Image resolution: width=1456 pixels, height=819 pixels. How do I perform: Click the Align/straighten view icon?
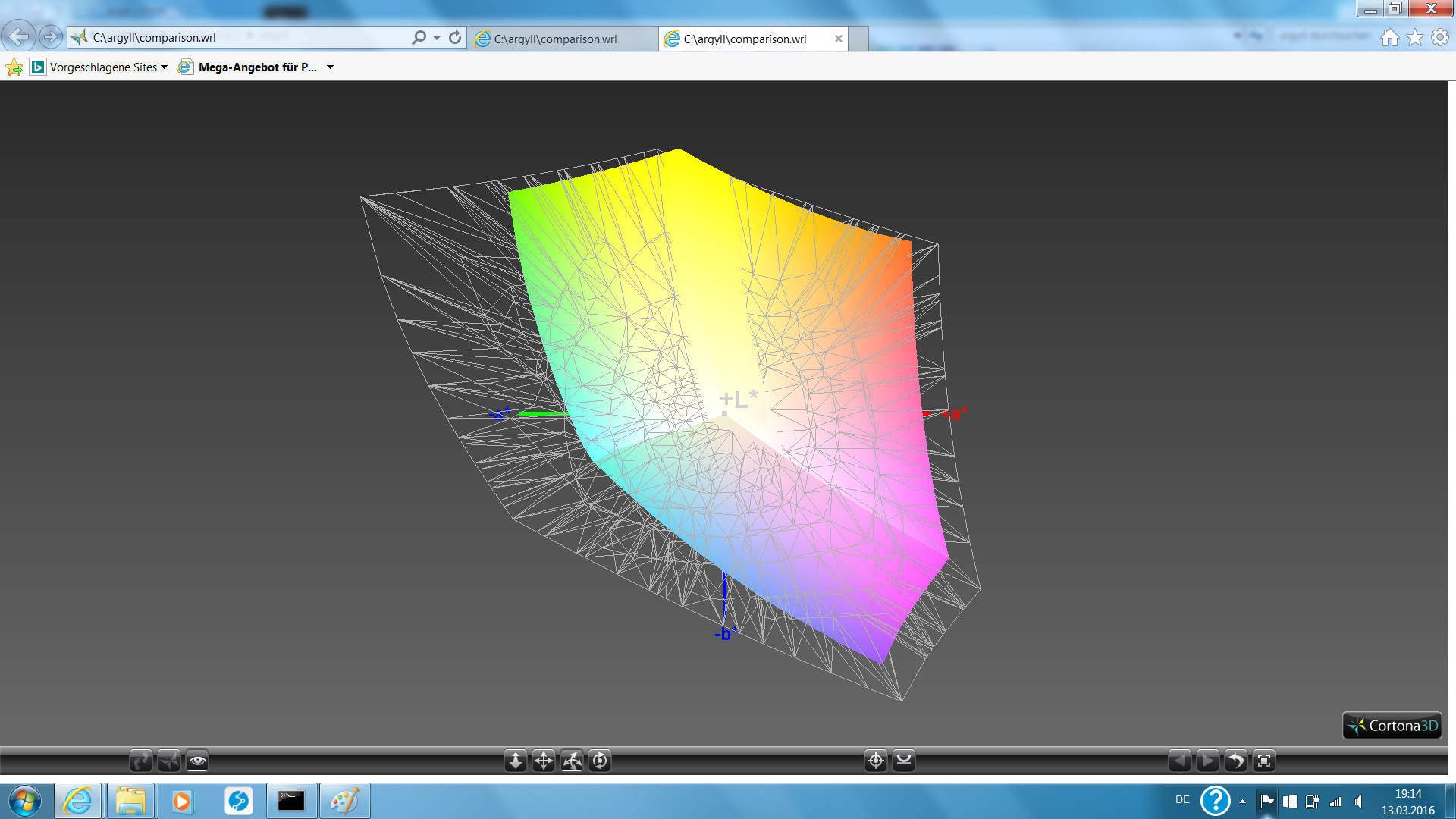pos(904,761)
